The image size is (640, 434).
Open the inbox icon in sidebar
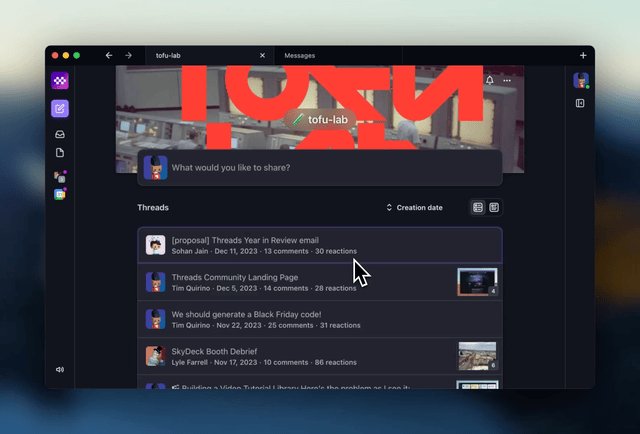[x=60, y=134]
